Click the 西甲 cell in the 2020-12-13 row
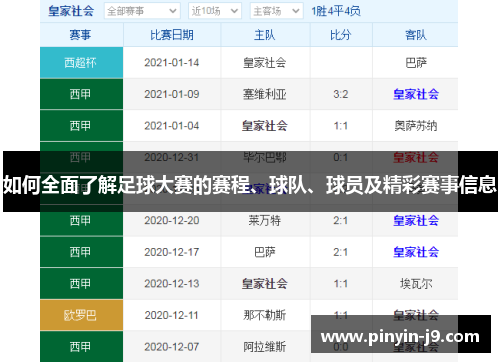The width and height of the screenshot is (500, 362). tap(81, 284)
